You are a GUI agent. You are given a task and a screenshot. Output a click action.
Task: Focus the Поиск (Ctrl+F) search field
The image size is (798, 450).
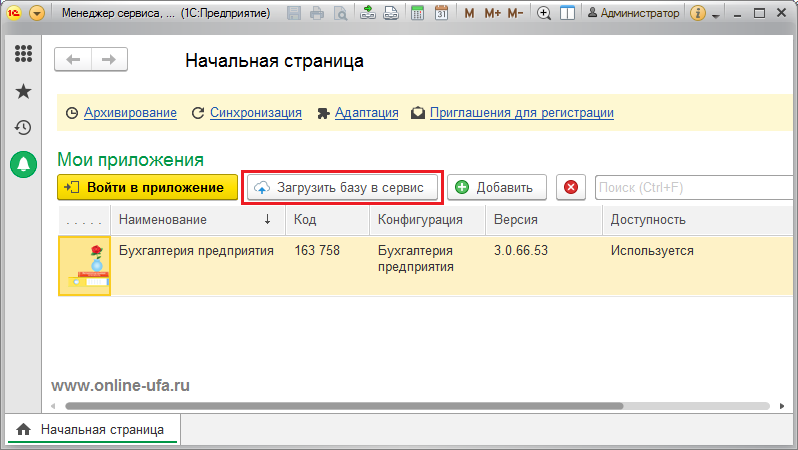click(695, 187)
